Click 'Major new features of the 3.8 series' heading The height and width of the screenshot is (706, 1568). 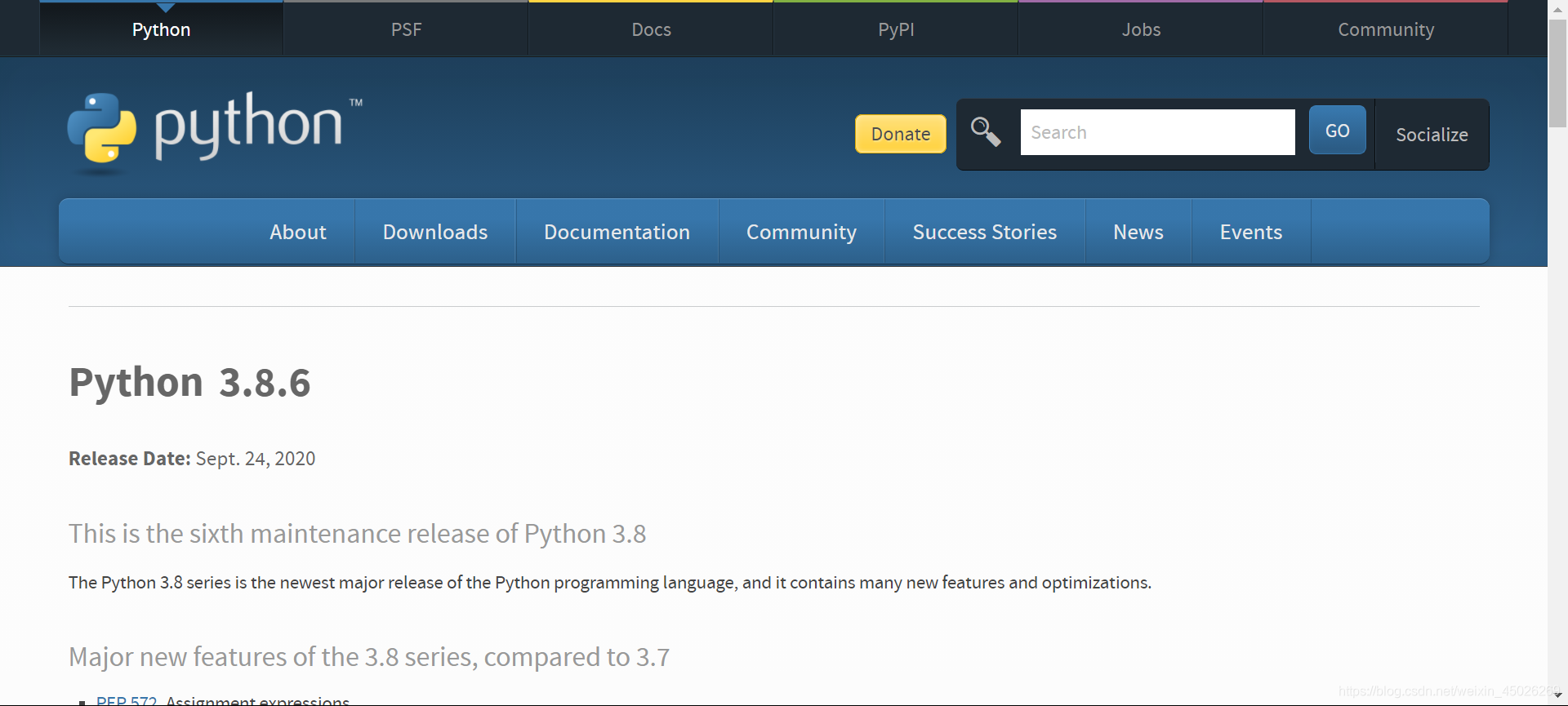click(369, 657)
